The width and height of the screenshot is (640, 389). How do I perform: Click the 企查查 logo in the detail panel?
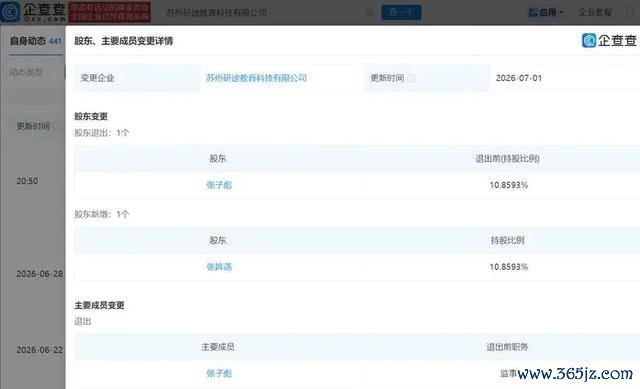pyautogui.click(x=609, y=40)
